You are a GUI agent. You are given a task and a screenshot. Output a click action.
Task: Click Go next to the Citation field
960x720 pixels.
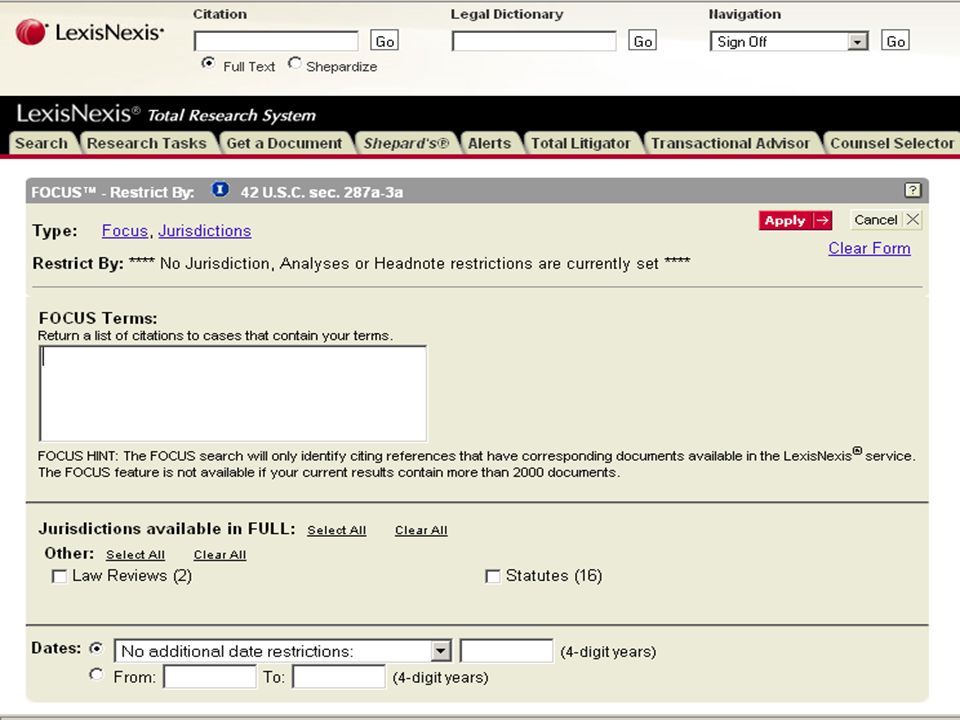[384, 41]
